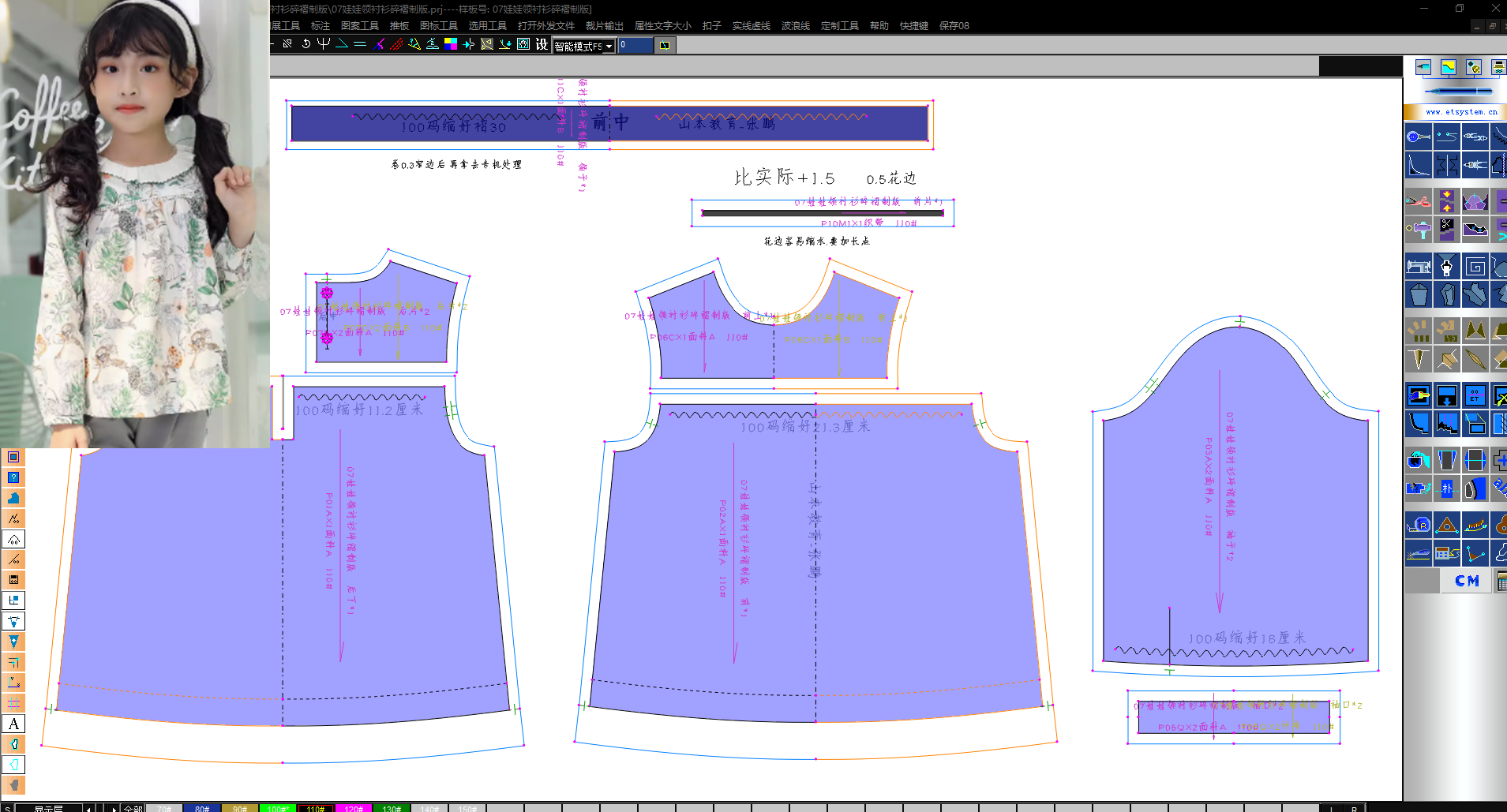Click the 快捷键 menu item
1507x812 pixels.
click(x=914, y=26)
